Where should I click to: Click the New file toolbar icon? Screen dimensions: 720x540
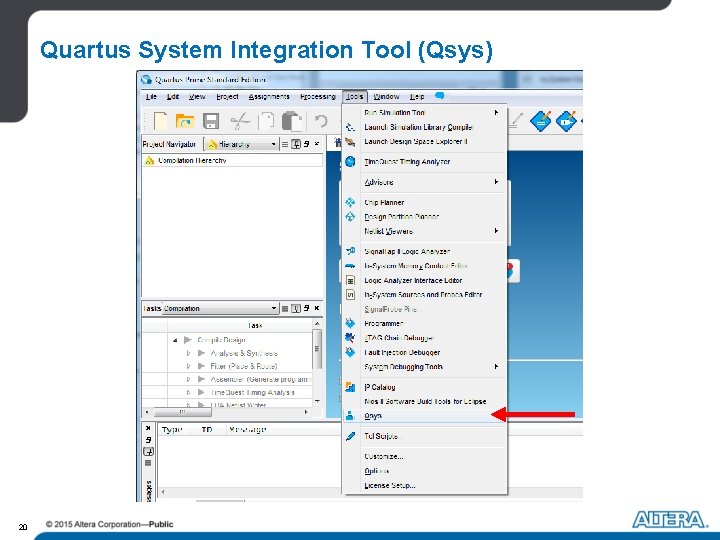(160, 121)
